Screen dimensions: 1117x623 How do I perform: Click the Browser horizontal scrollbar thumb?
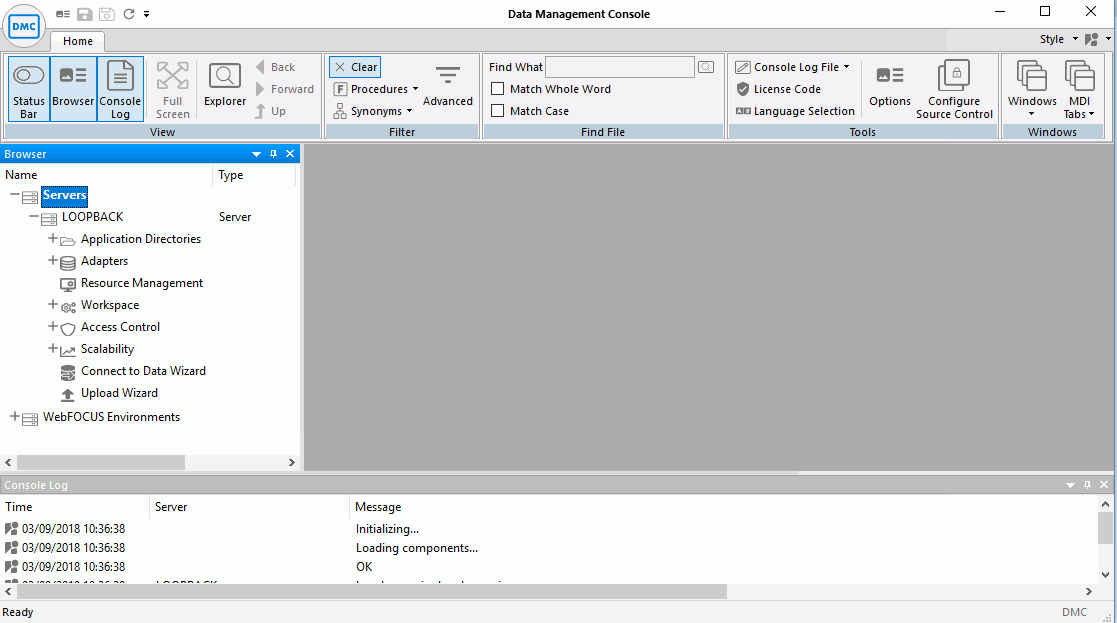coord(100,463)
